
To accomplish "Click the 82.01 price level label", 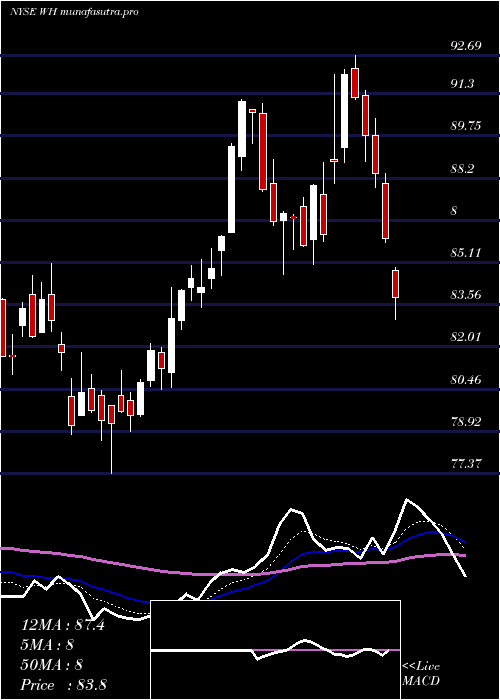I will [x=466, y=337].
